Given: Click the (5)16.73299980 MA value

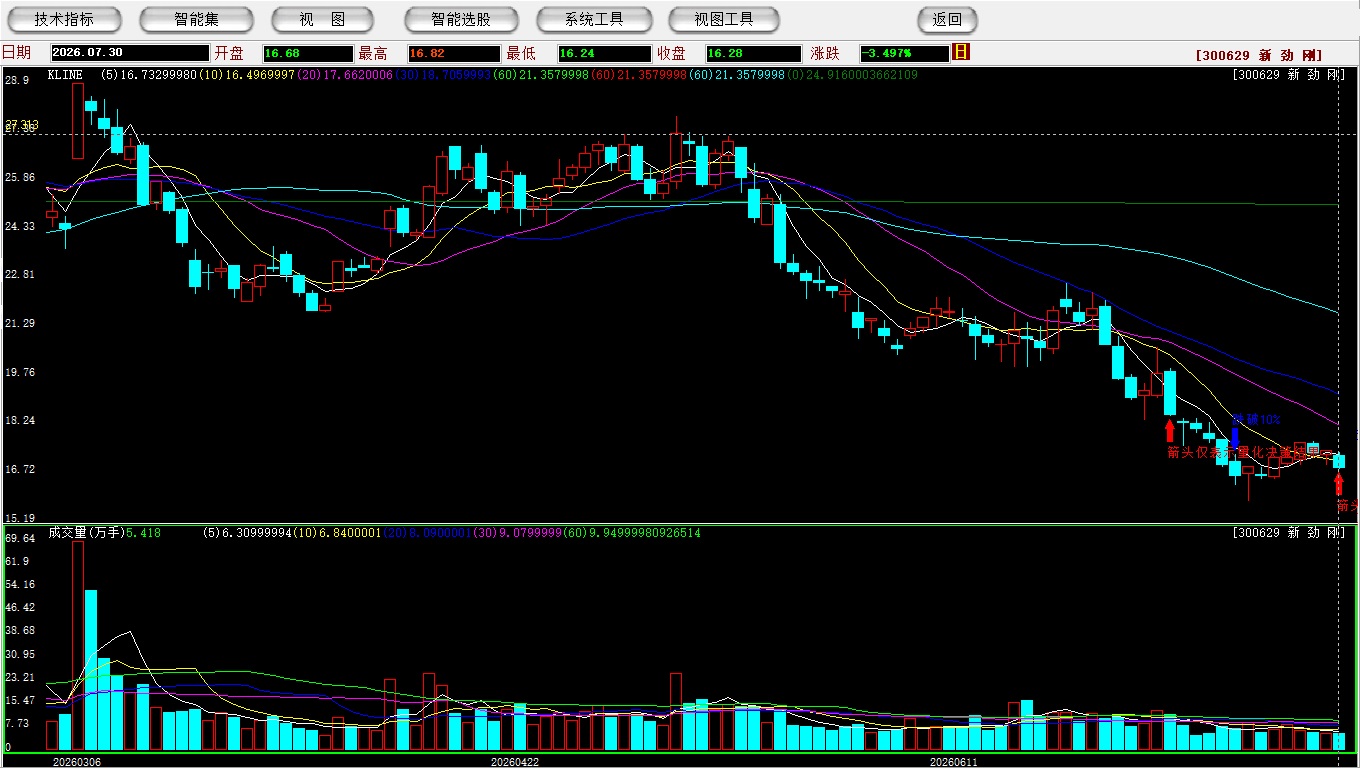Looking at the screenshot, I should [x=149, y=75].
